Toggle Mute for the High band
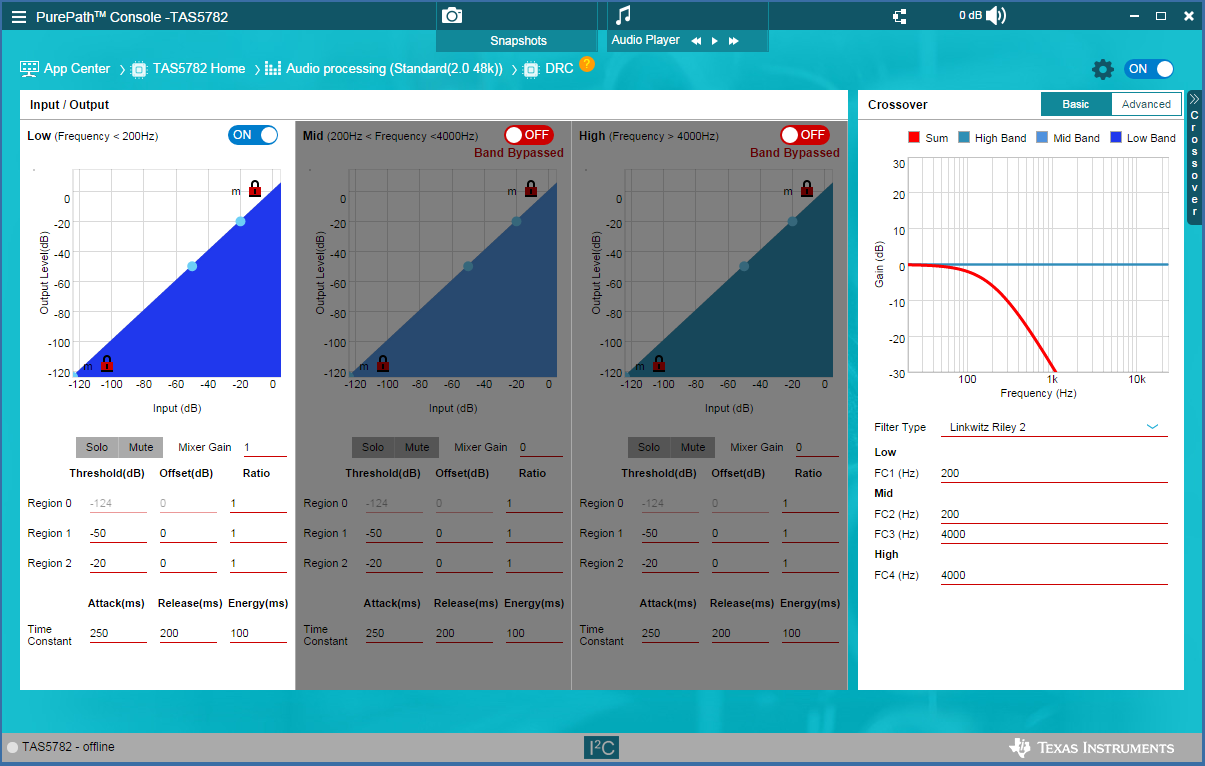1205x766 pixels. (x=693, y=447)
